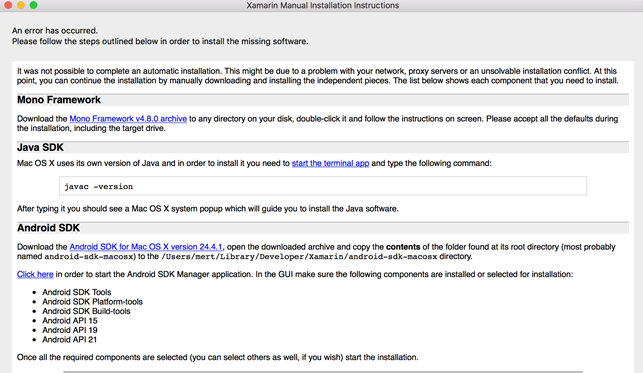The width and height of the screenshot is (643, 373).
Task: Open the Mono Framework v4.8.0 archive link
Action: [128, 119]
